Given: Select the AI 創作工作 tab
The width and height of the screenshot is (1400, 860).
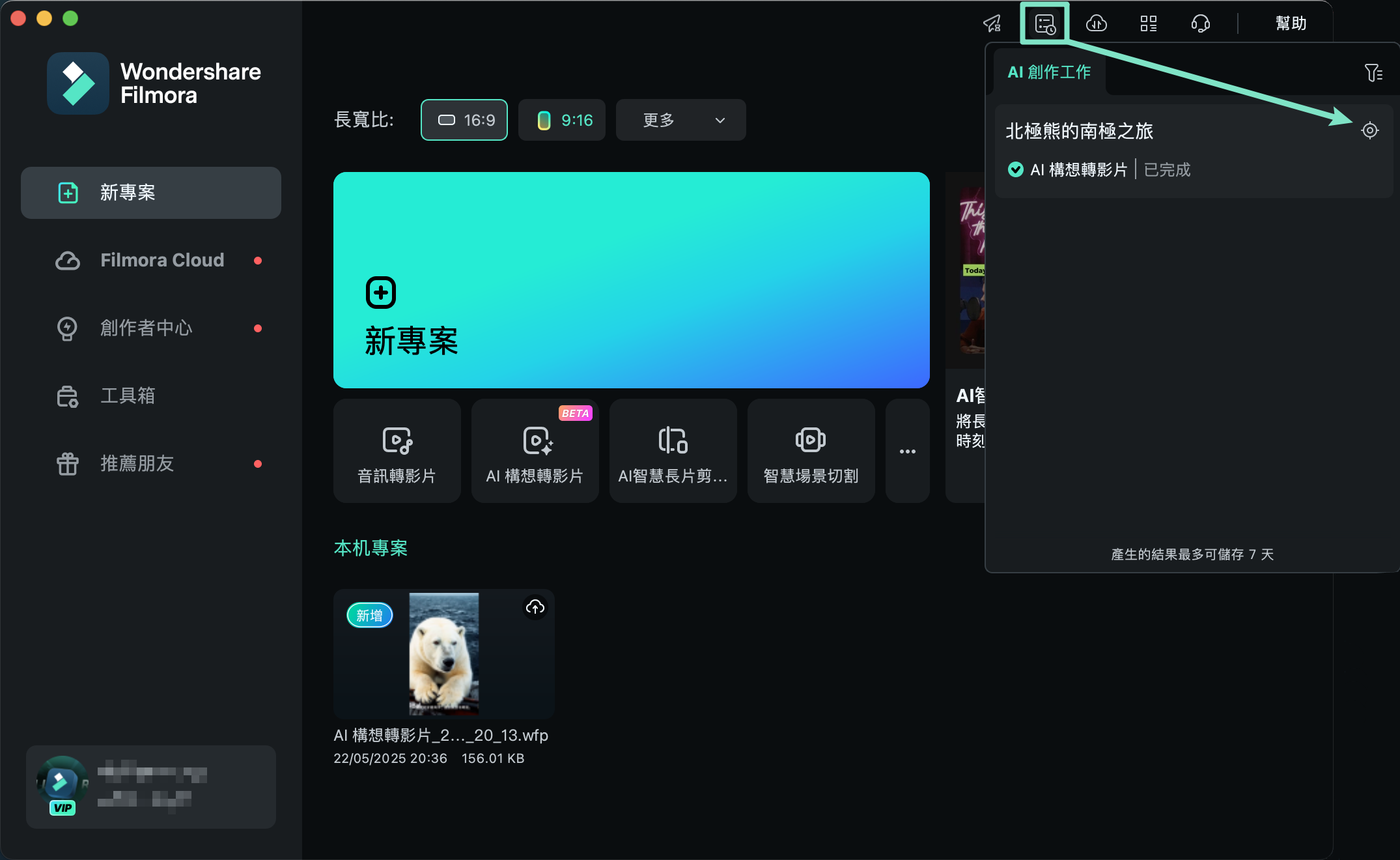Looking at the screenshot, I should [1049, 72].
